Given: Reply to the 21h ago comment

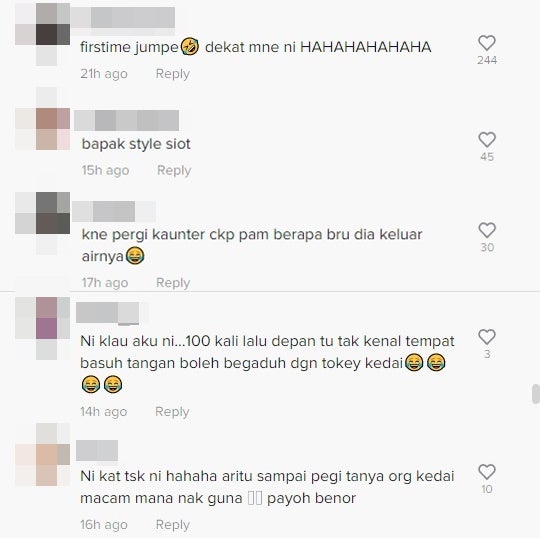Looking at the screenshot, I should click(x=173, y=74).
